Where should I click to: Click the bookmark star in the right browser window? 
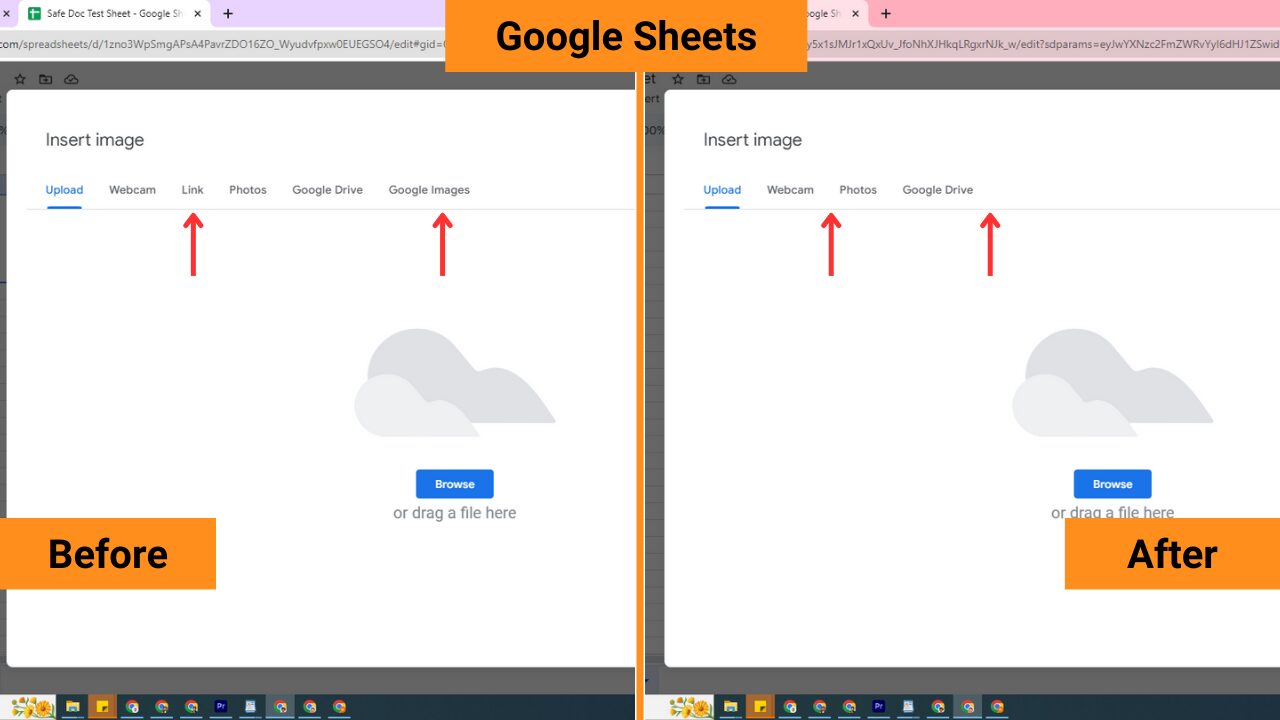pos(679,78)
